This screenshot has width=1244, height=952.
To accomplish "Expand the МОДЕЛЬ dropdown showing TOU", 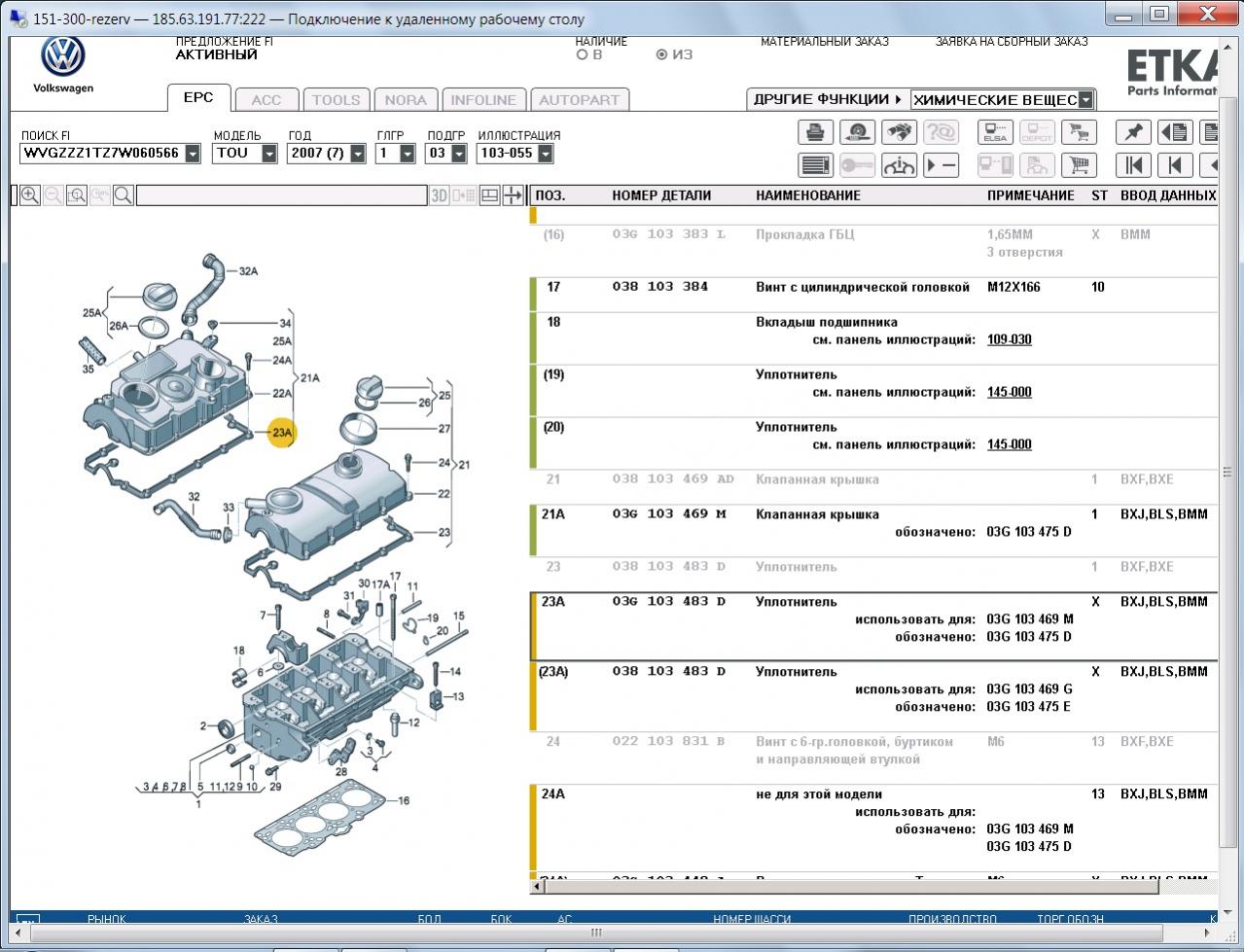I will click(270, 154).
